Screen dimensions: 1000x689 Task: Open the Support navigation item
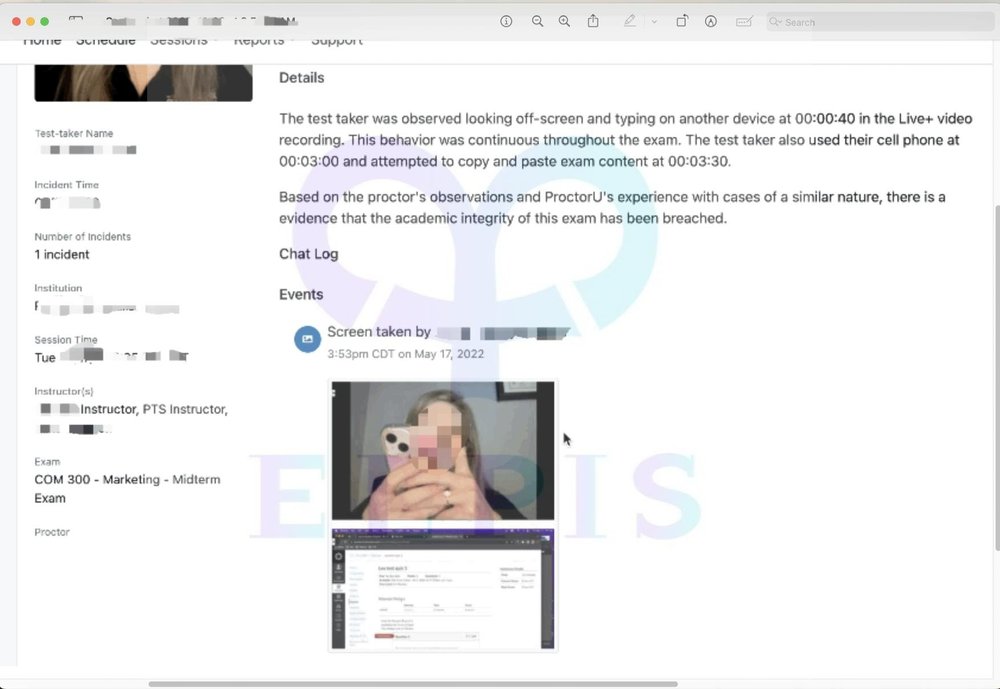(x=337, y=41)
